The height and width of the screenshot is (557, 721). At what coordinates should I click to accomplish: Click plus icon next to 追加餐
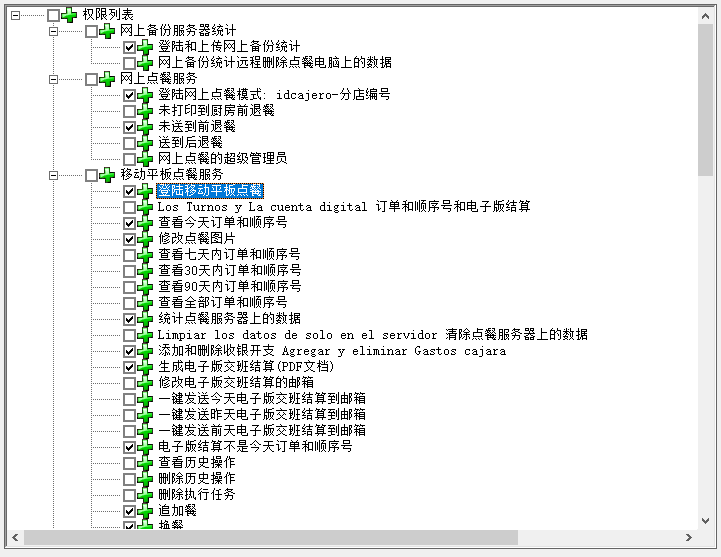click(145, 511)
